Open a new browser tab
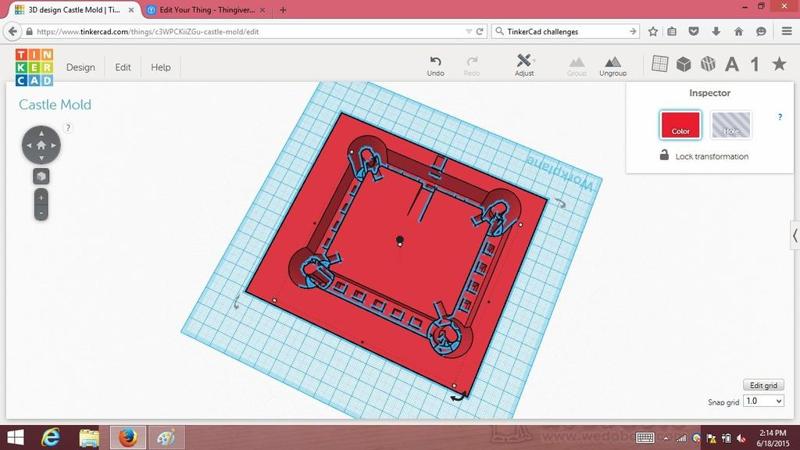 click(x=283, y=10)
